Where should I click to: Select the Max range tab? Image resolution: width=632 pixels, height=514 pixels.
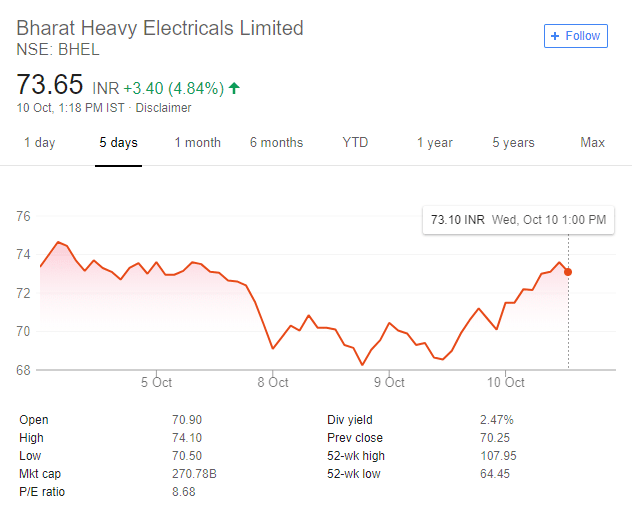592,143
